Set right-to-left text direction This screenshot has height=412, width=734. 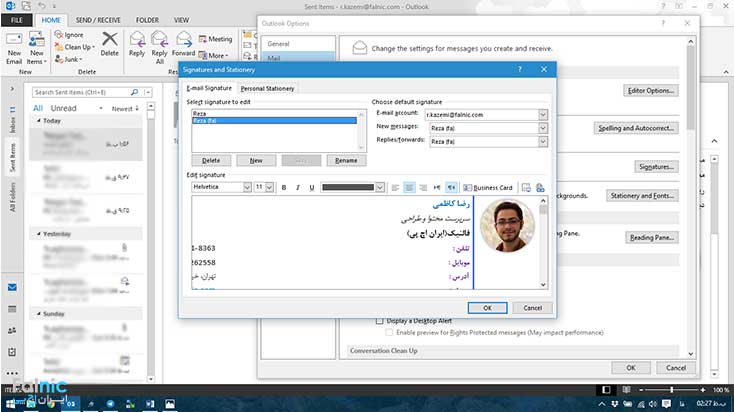pyautogui.click(x=451, y=187)
